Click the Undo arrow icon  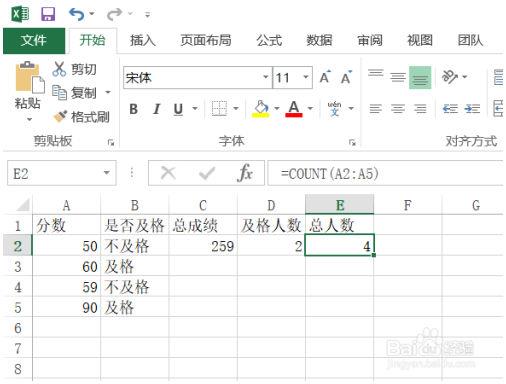click(77, 14)
